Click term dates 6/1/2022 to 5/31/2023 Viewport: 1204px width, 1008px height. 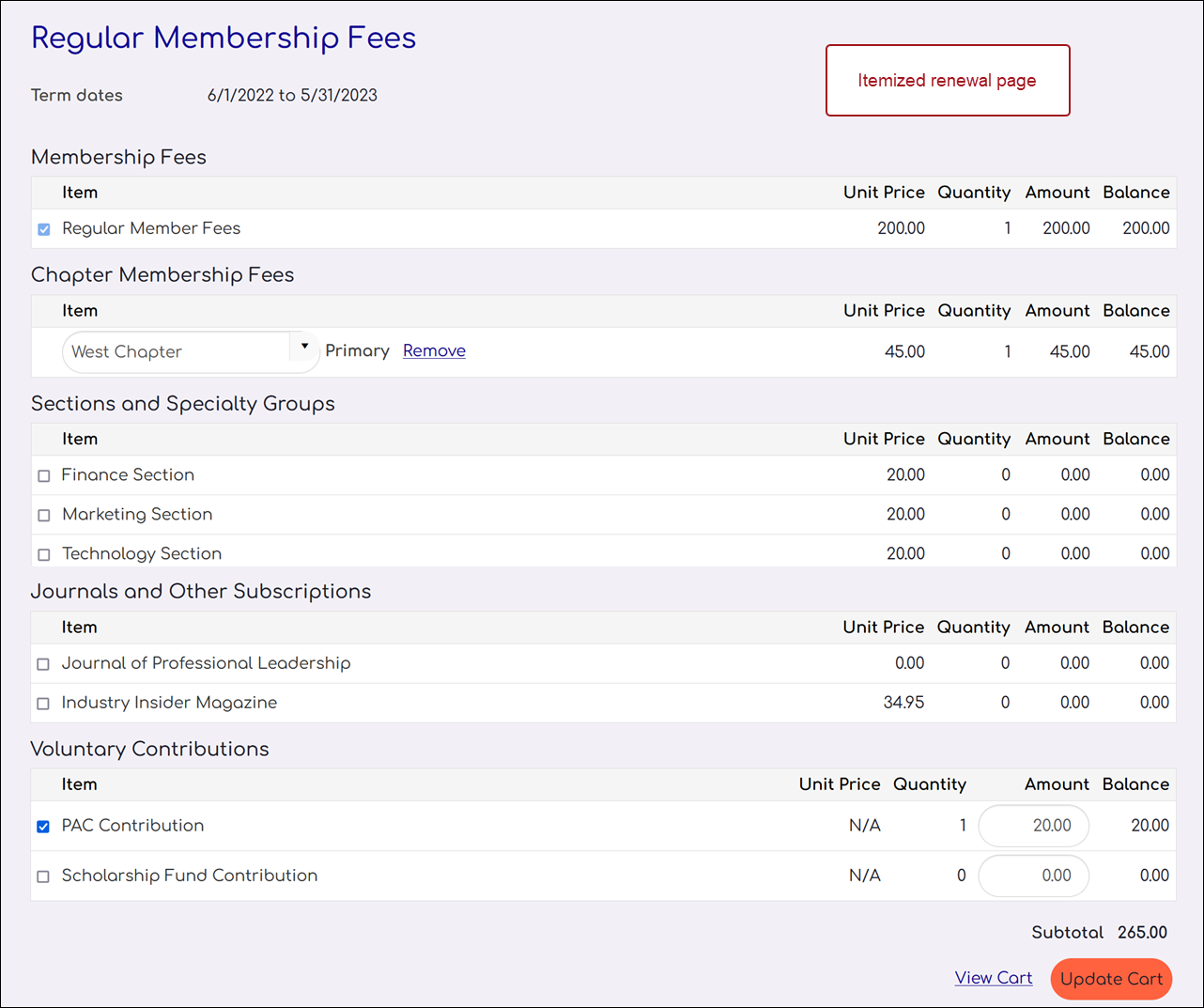tap(292, 95)
